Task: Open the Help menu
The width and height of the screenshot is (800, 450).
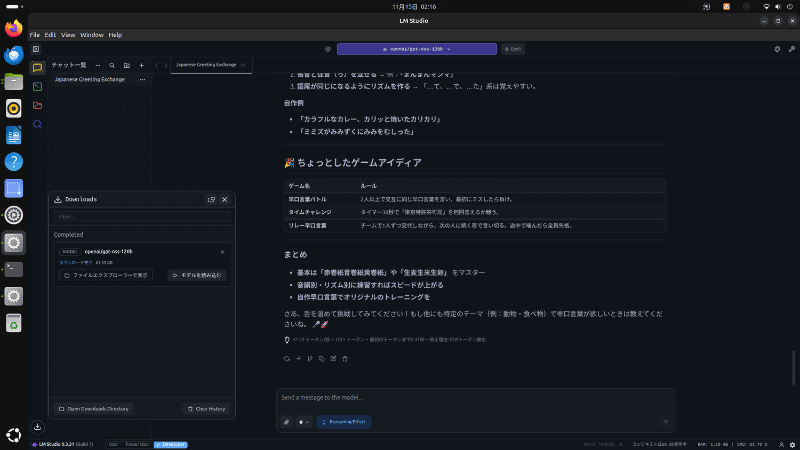Action: (x=115, y=35)
